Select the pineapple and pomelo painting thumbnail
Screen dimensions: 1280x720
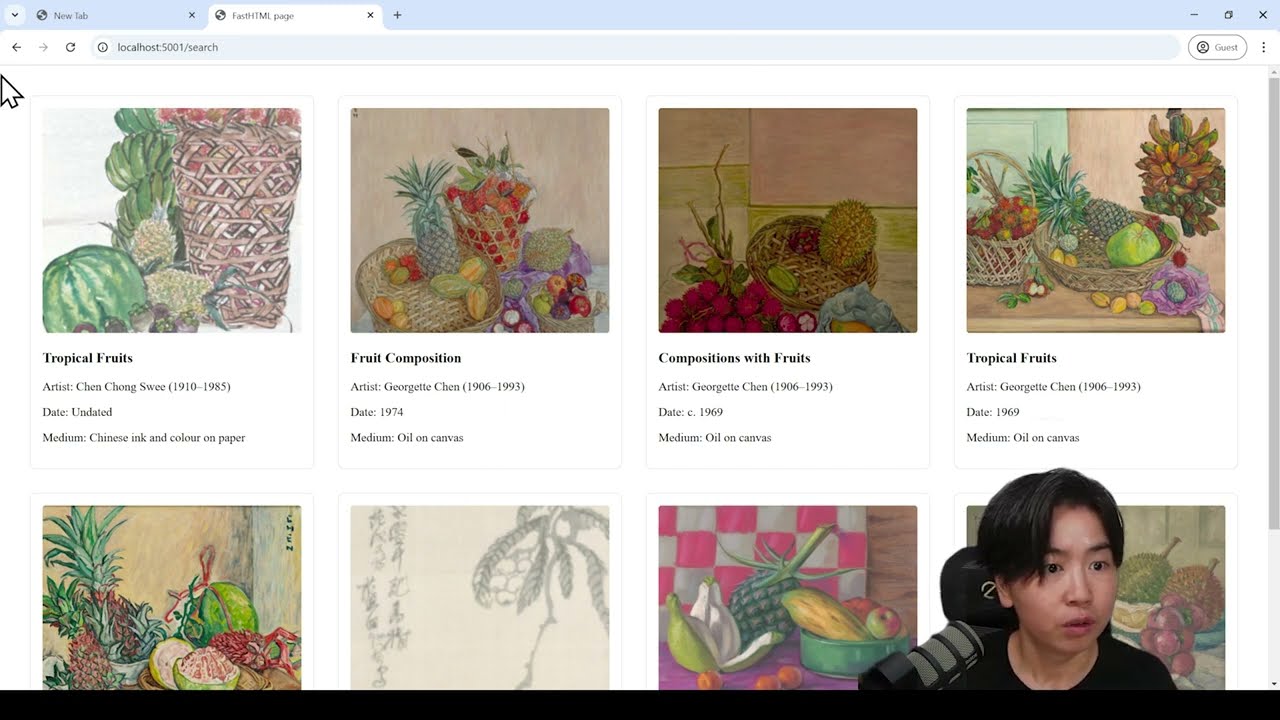coord(172,597)
